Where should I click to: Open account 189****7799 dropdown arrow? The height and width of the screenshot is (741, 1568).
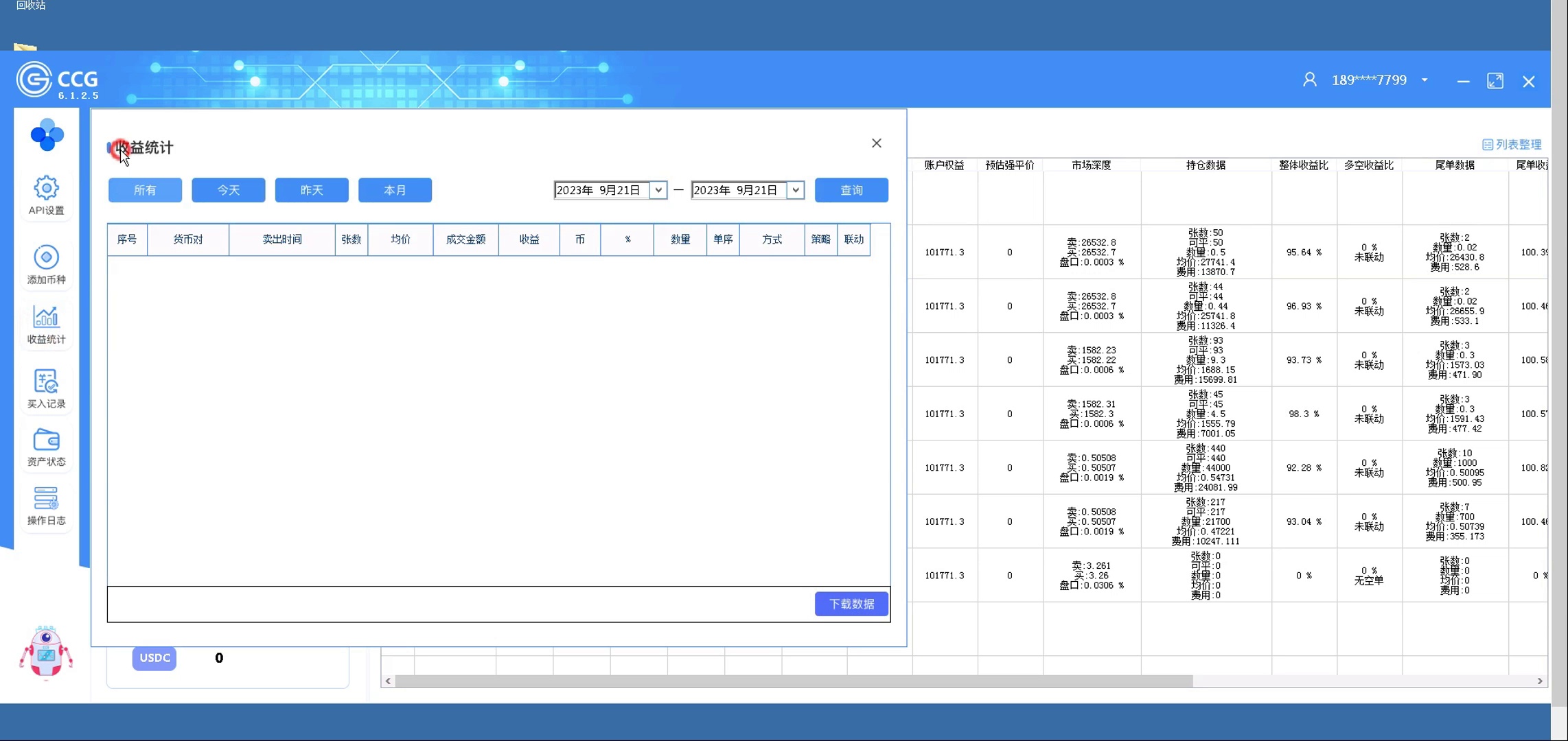[x=1425, y=80]
